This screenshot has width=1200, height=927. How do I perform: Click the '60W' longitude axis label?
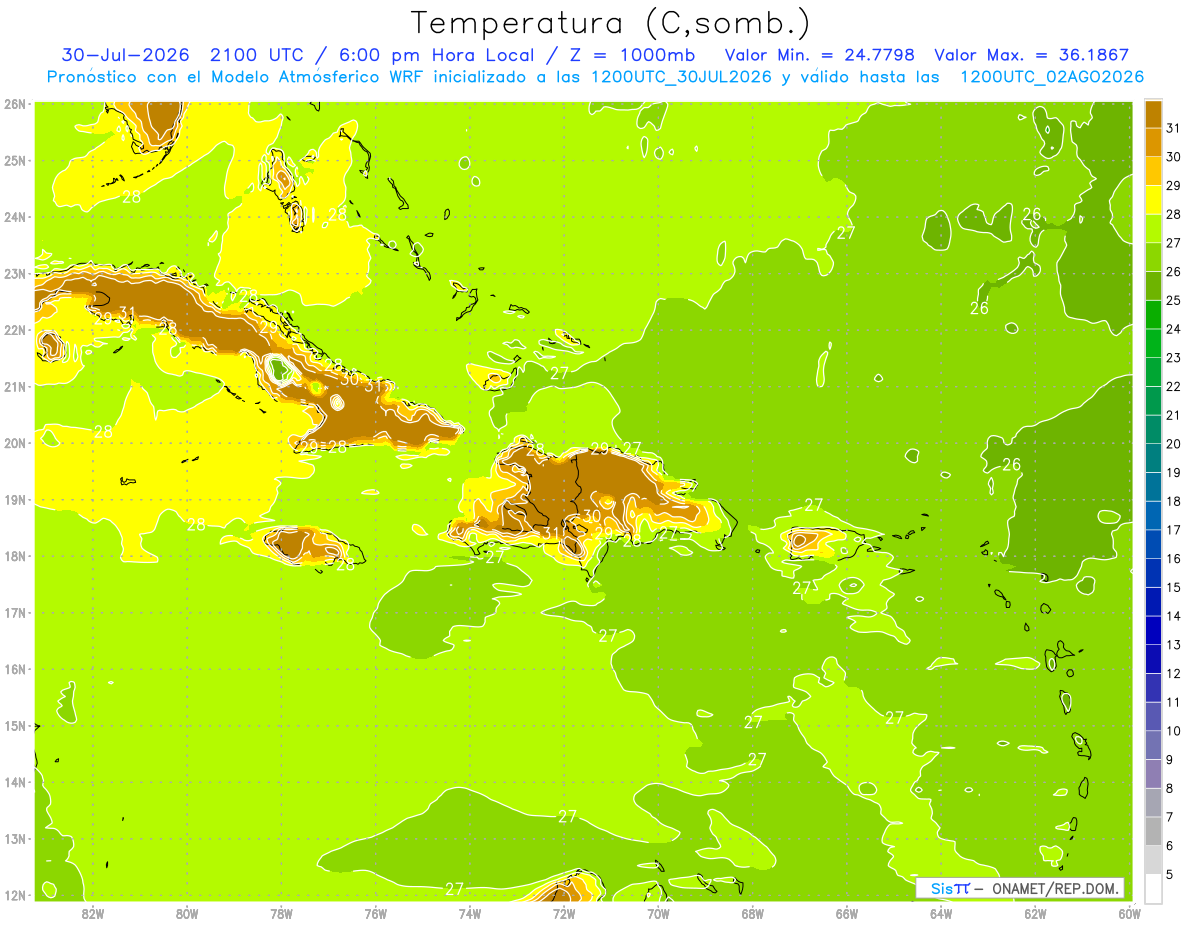(x=1129, y=913)
